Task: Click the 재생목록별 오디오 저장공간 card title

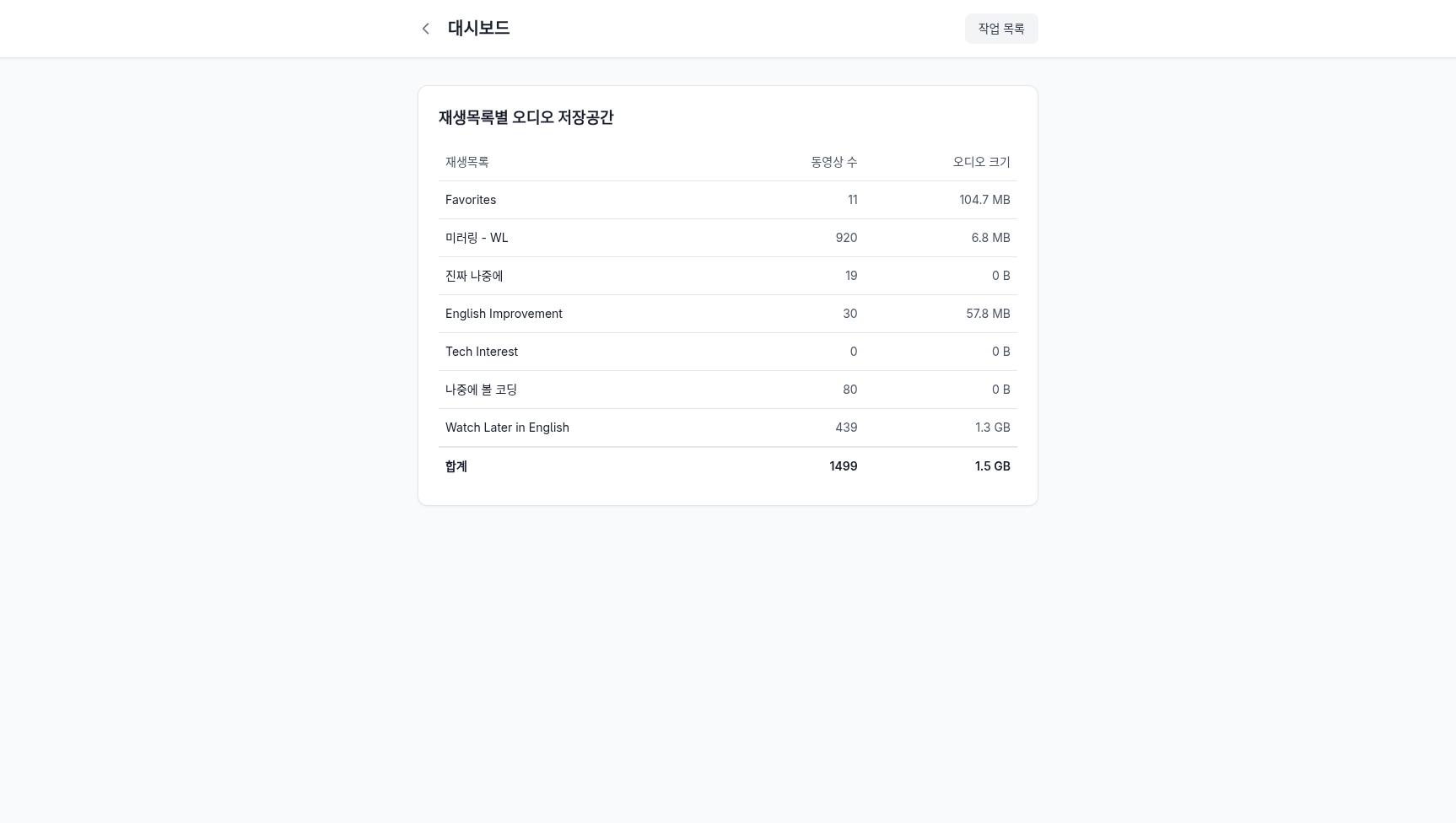Action: click(526, 118)
